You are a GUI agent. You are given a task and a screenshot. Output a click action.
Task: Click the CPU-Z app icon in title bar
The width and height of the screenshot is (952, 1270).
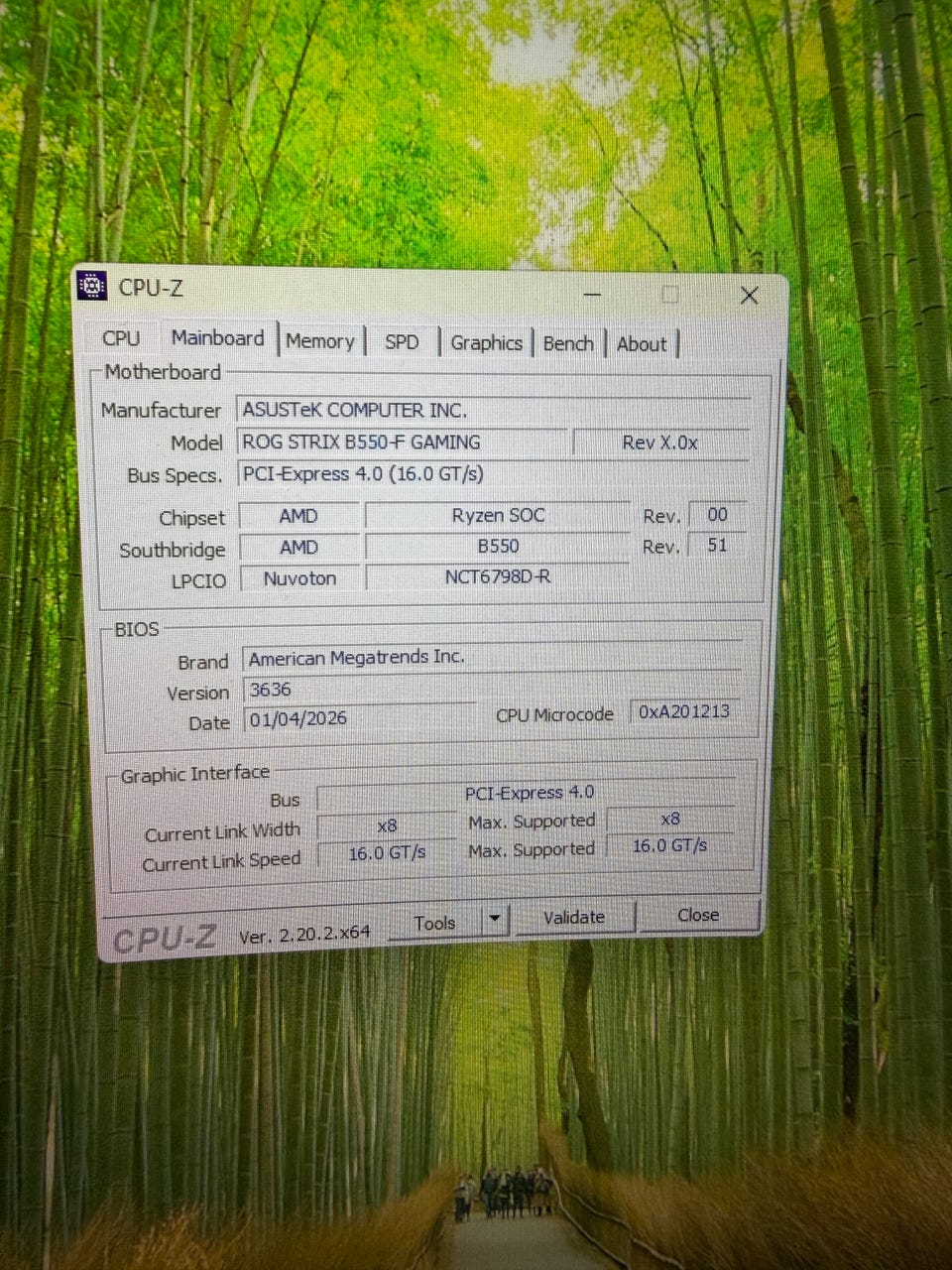pyautogui.click(x=91, y=286)
